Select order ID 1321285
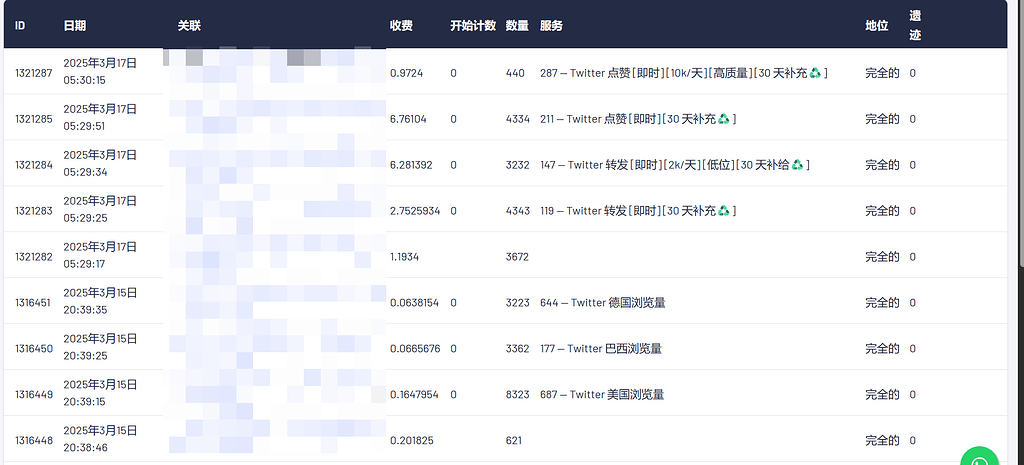1024x465 pixels. tap(34, 119)
